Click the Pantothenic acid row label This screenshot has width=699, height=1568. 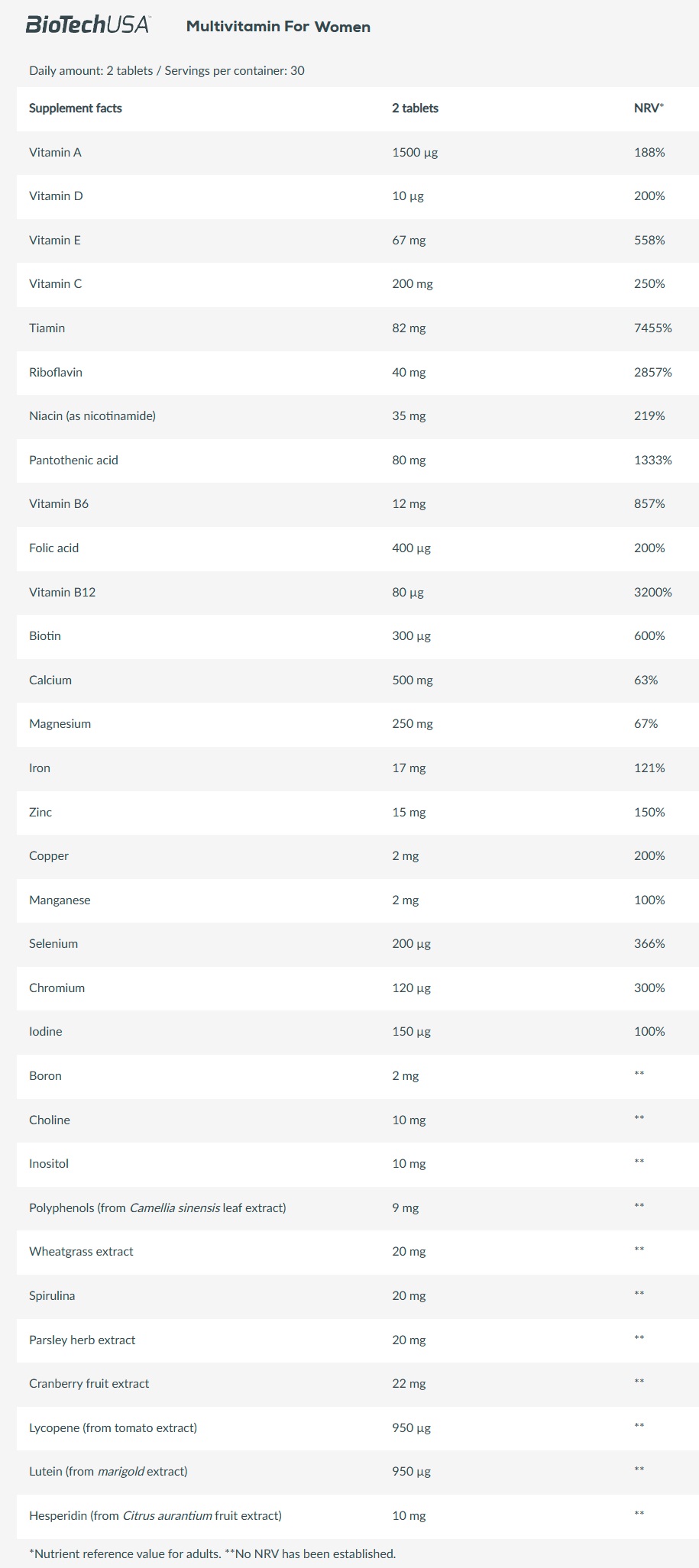[73, 460]
